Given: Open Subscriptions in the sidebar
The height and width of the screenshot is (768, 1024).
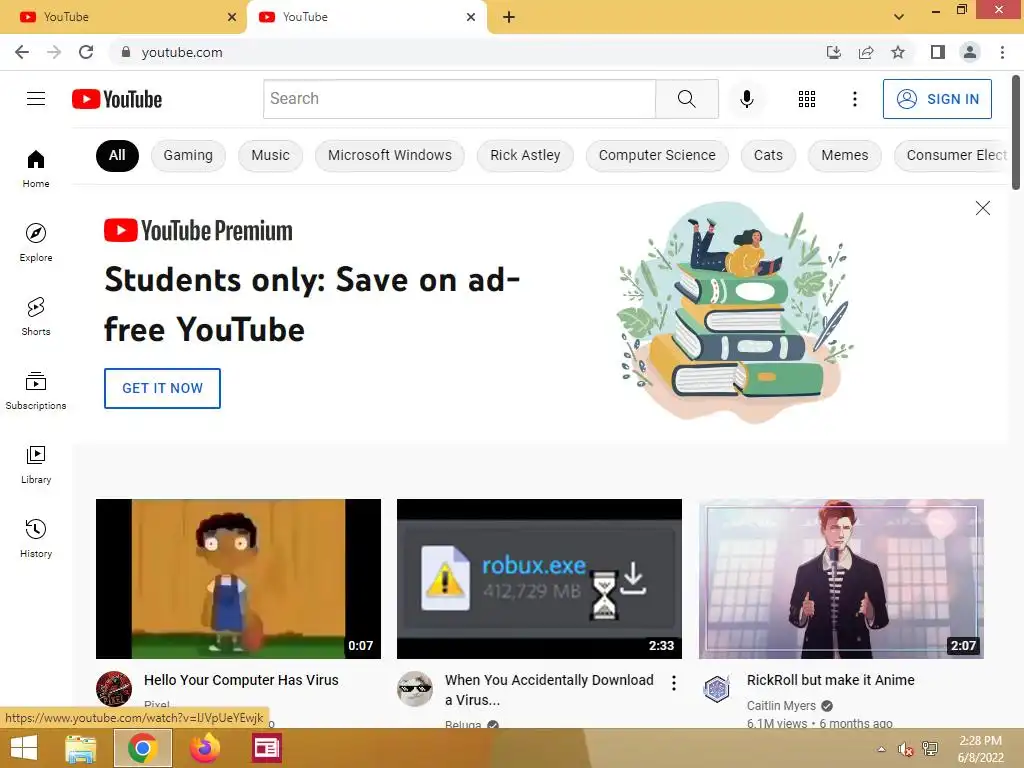Looking at the screenshot, I should point(36,391).
